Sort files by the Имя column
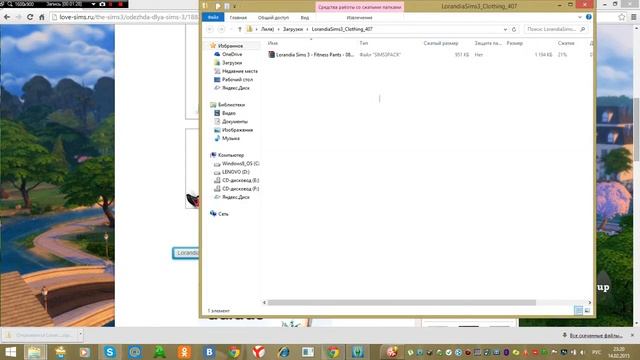This screenshot has width=640, height=360. (273, 43)
